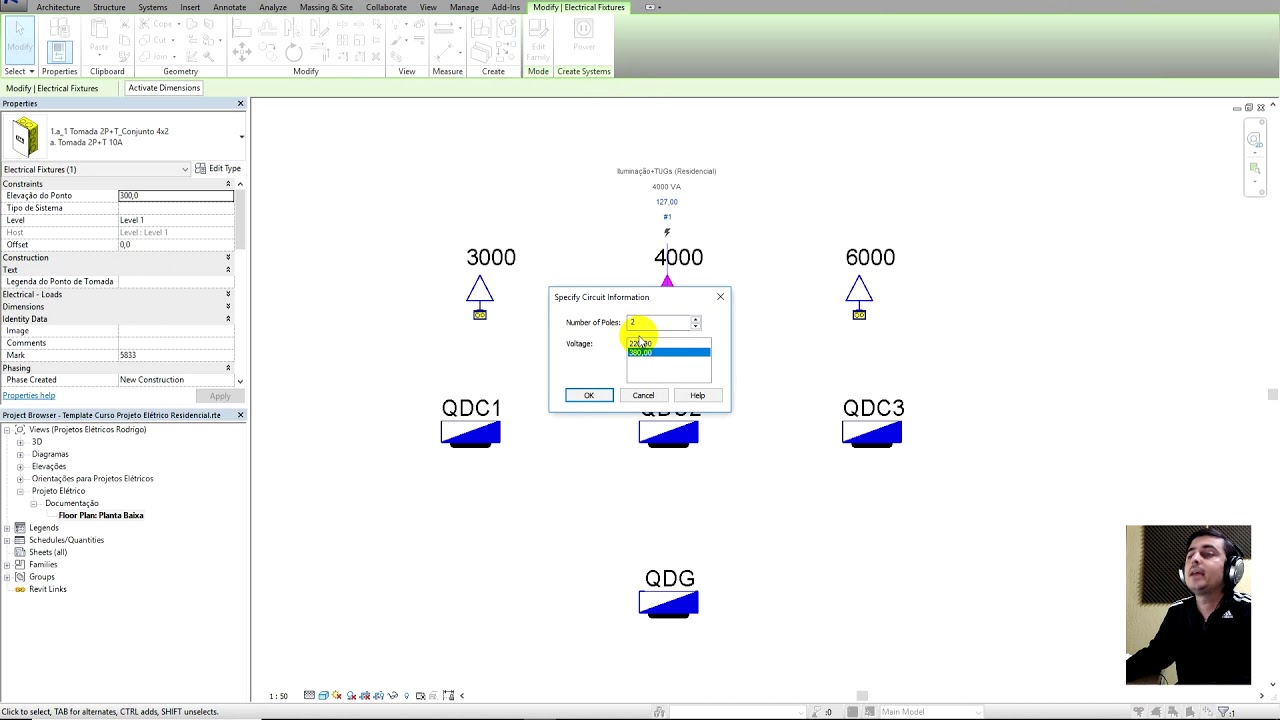Click the Revit Links icon

[x=20, y=589]
